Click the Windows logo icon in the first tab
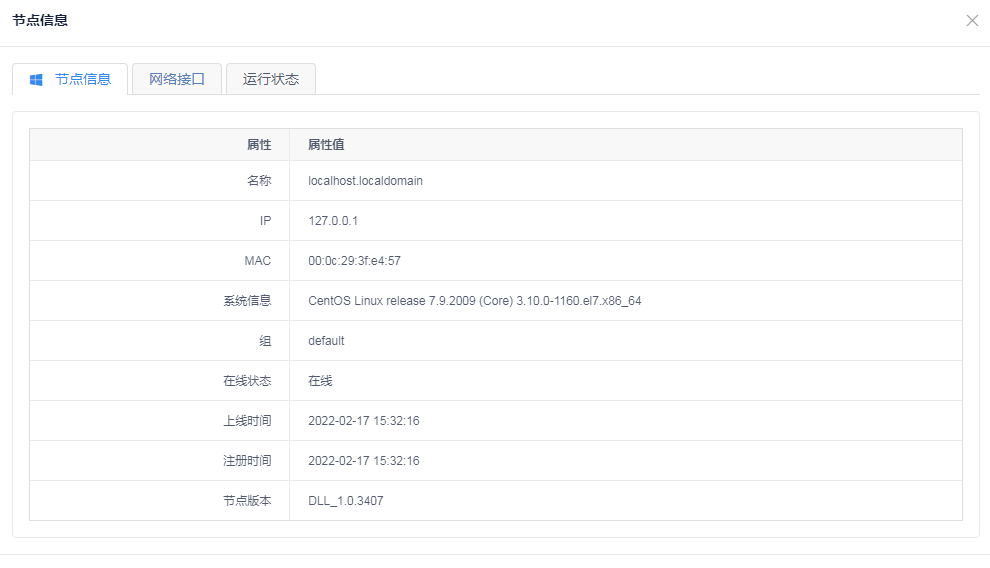This screenshot has height=568, width=990. pos(36,80)
